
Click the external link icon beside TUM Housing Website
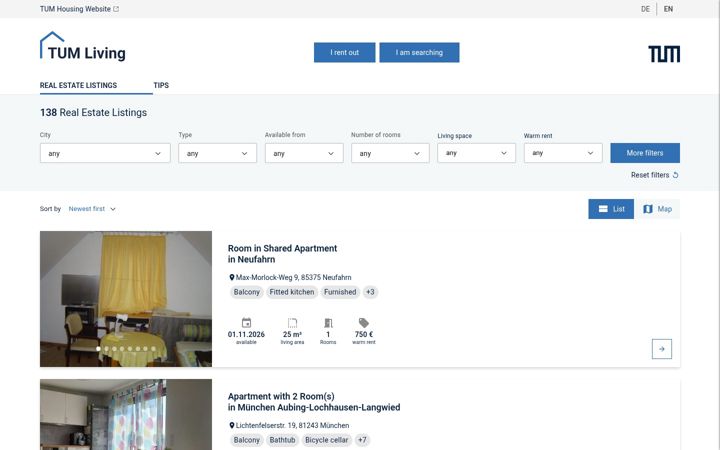(x=116, y=9)
